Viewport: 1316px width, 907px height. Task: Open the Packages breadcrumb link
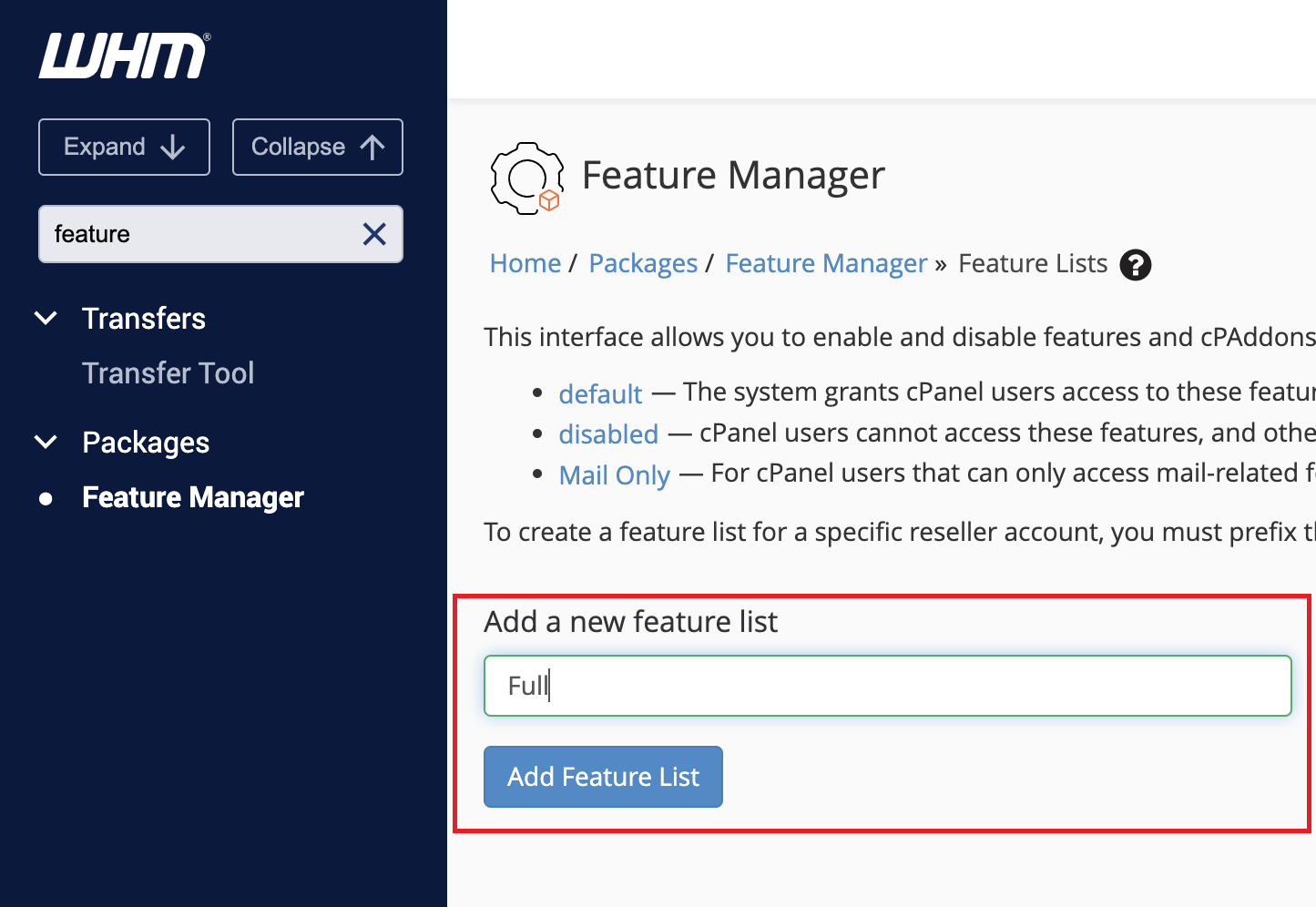(x=643, y=264)
